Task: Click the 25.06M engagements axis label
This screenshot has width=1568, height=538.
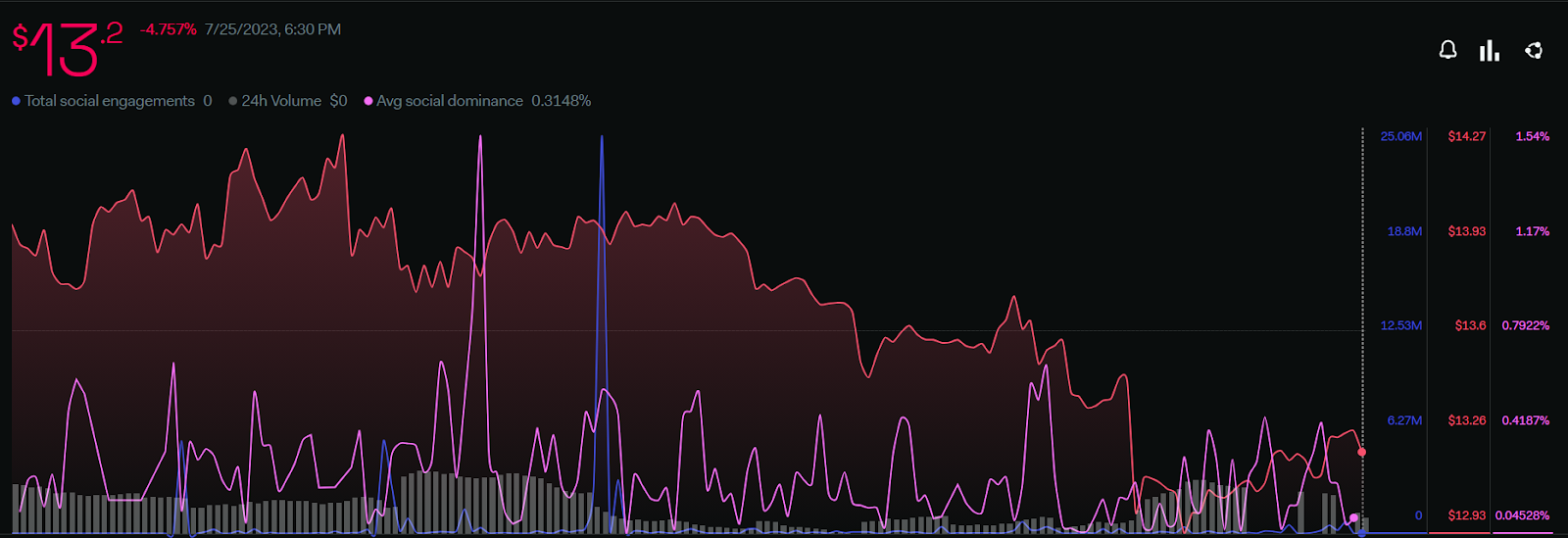Action: (x=1401, y=136)
